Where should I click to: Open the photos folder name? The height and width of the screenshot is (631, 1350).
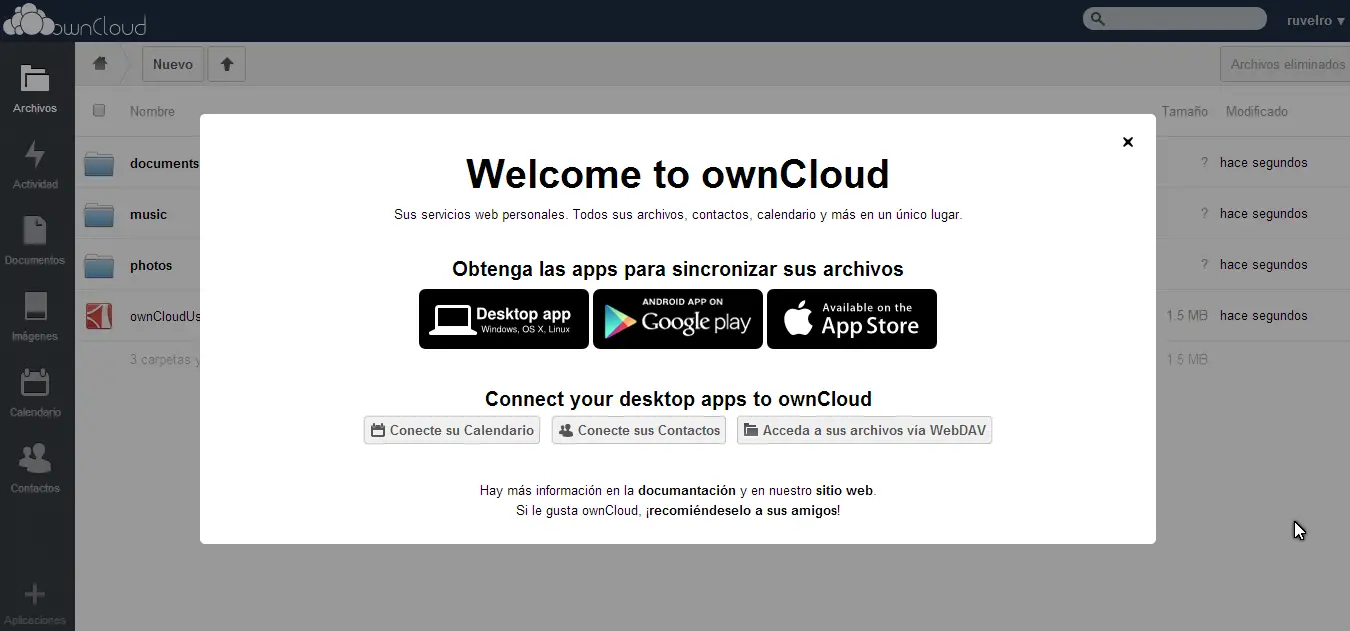151,265
